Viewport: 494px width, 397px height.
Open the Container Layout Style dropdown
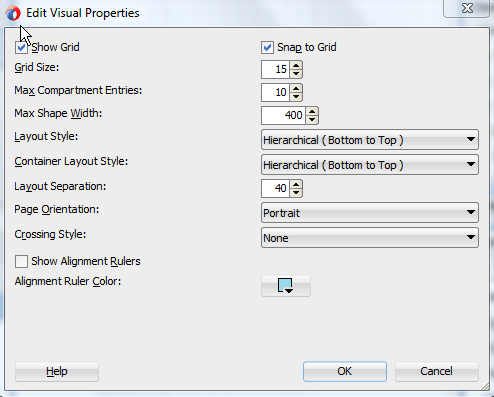point(370,165)
